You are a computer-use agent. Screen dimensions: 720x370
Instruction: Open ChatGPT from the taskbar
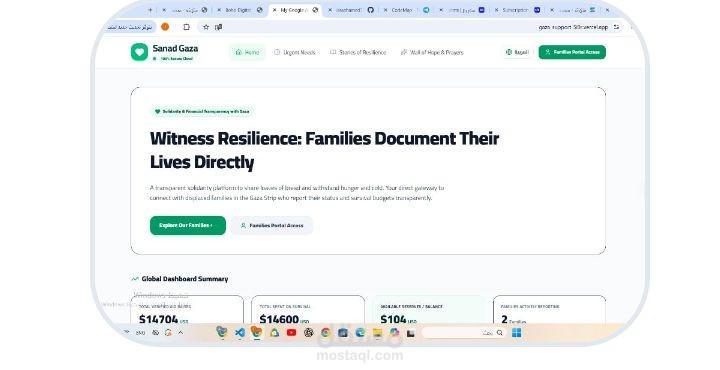click(309, 333)
